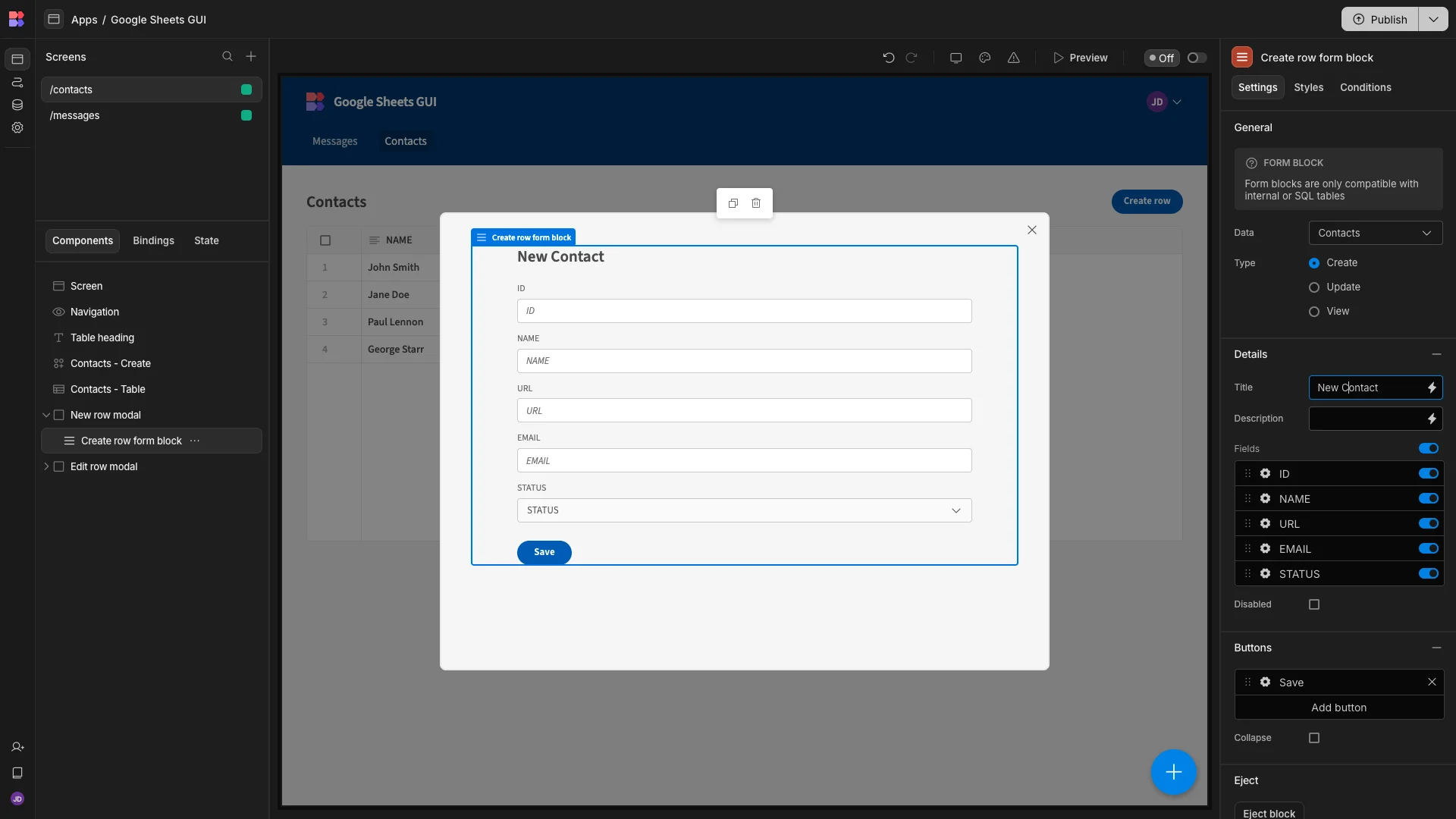Check the Disabled checkbox
The image size is (1456, 819).
pyautogui.click(x=1313, y=604)
